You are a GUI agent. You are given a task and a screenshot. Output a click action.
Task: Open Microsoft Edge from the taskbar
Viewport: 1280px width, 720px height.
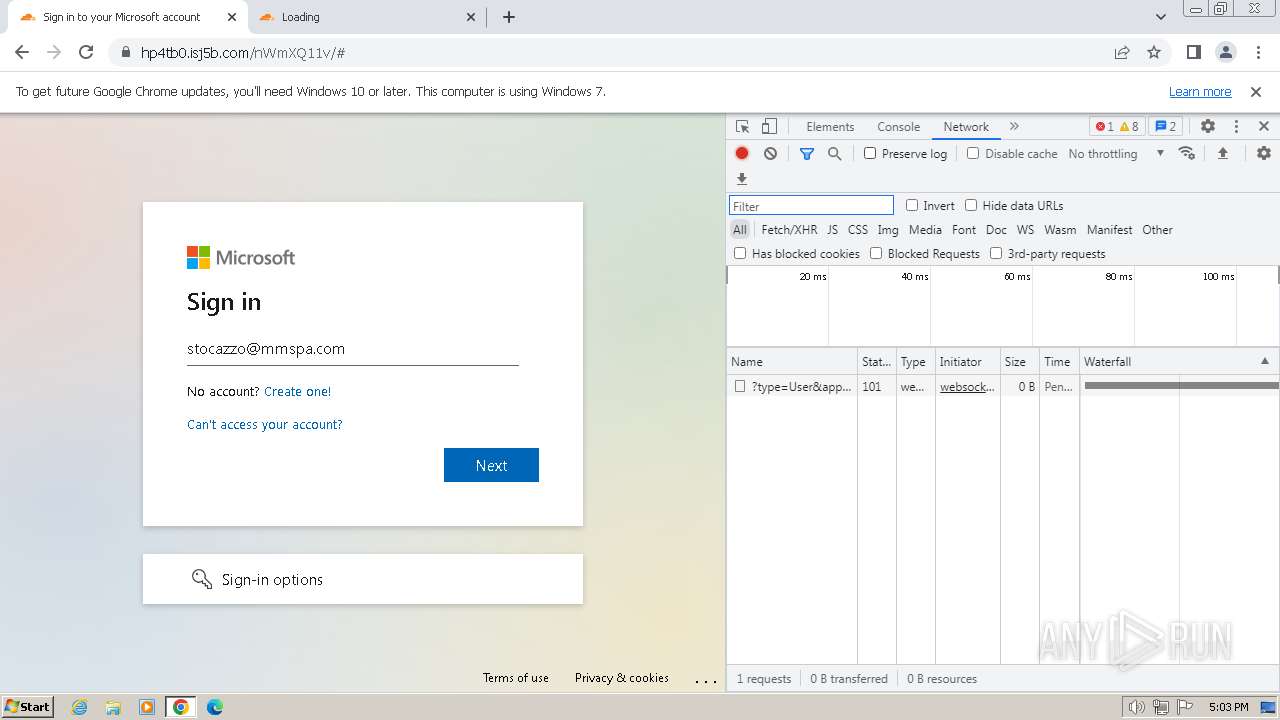(214, 707)
